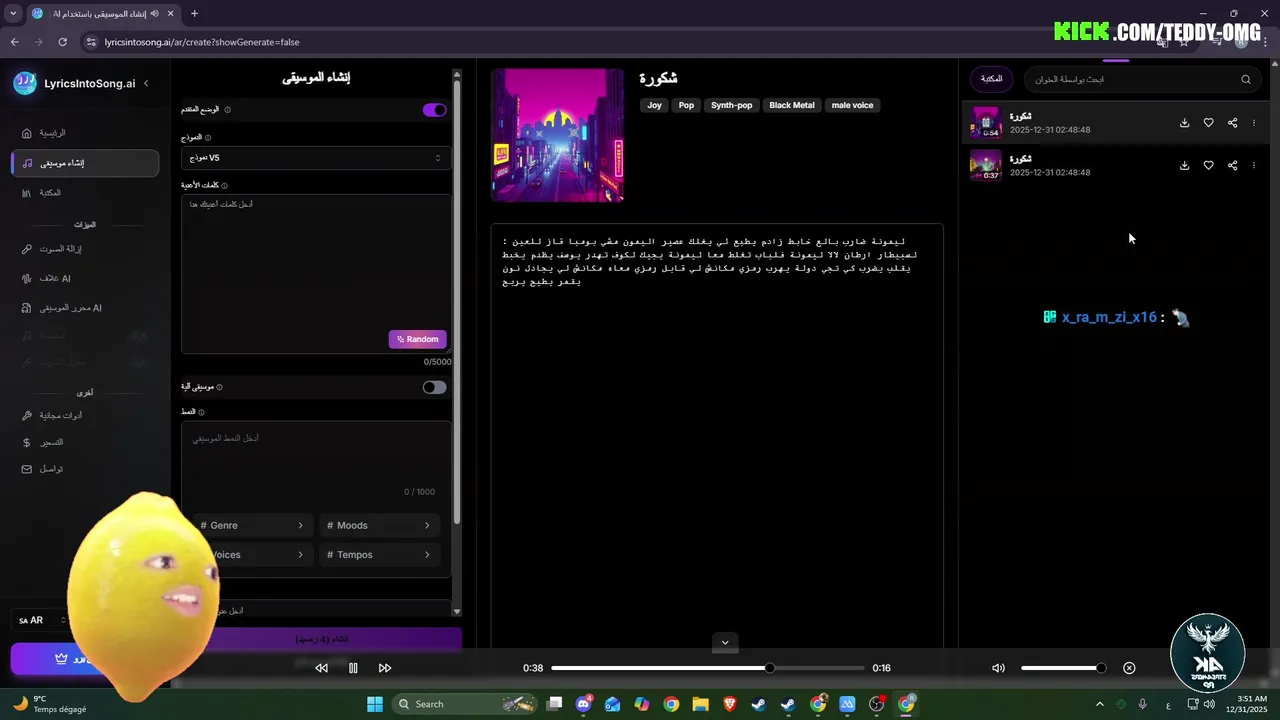
Task: Open more options for the 0:54 شكورة track
Action: pos(1254,123)
